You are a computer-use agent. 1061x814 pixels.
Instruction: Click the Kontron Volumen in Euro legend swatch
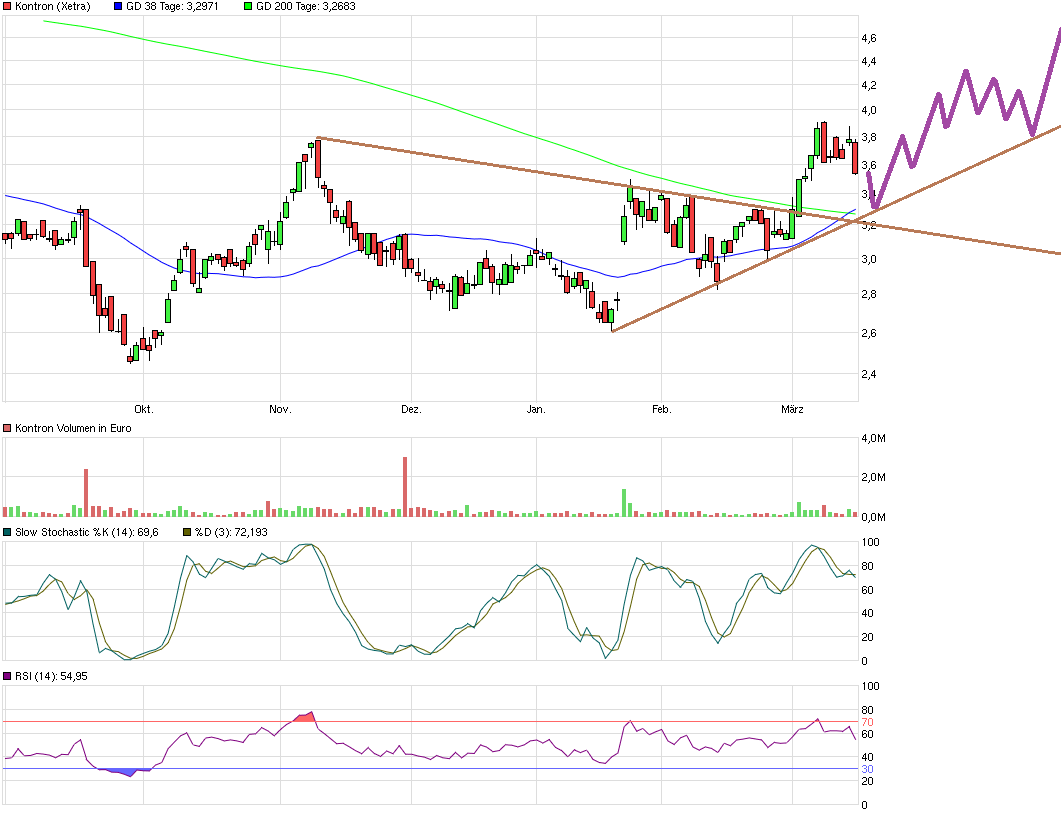(8, 428)
